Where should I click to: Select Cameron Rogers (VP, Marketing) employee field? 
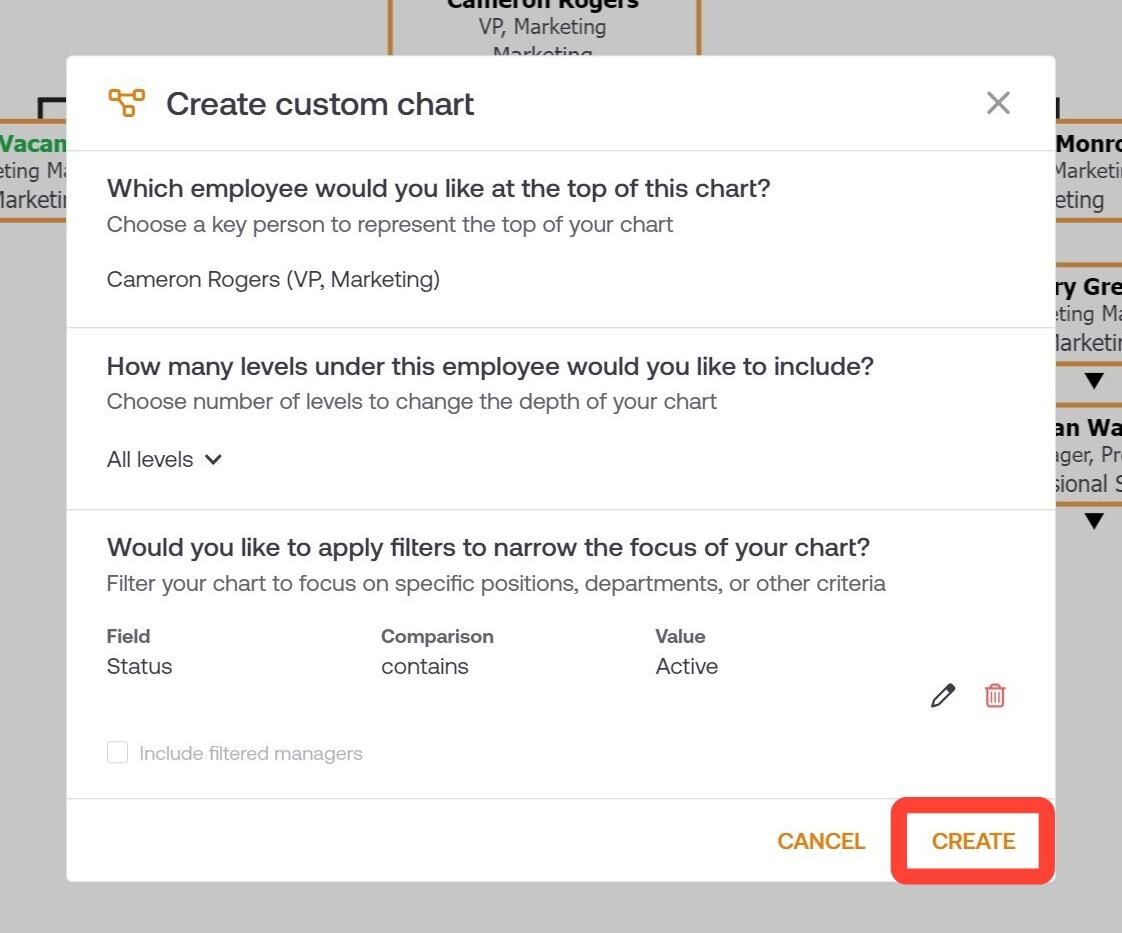273,279
